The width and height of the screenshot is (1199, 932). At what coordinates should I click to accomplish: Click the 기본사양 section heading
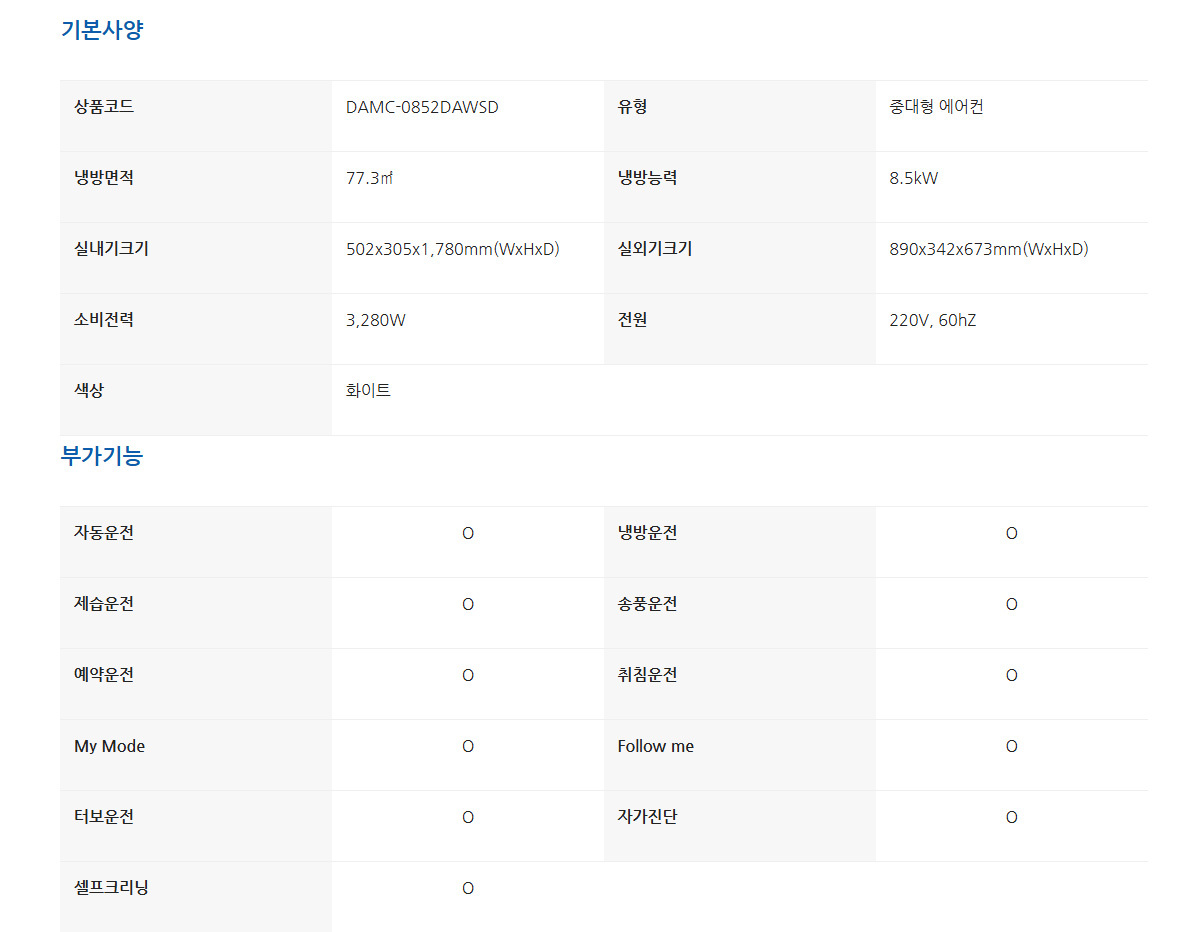click(102, 30)
